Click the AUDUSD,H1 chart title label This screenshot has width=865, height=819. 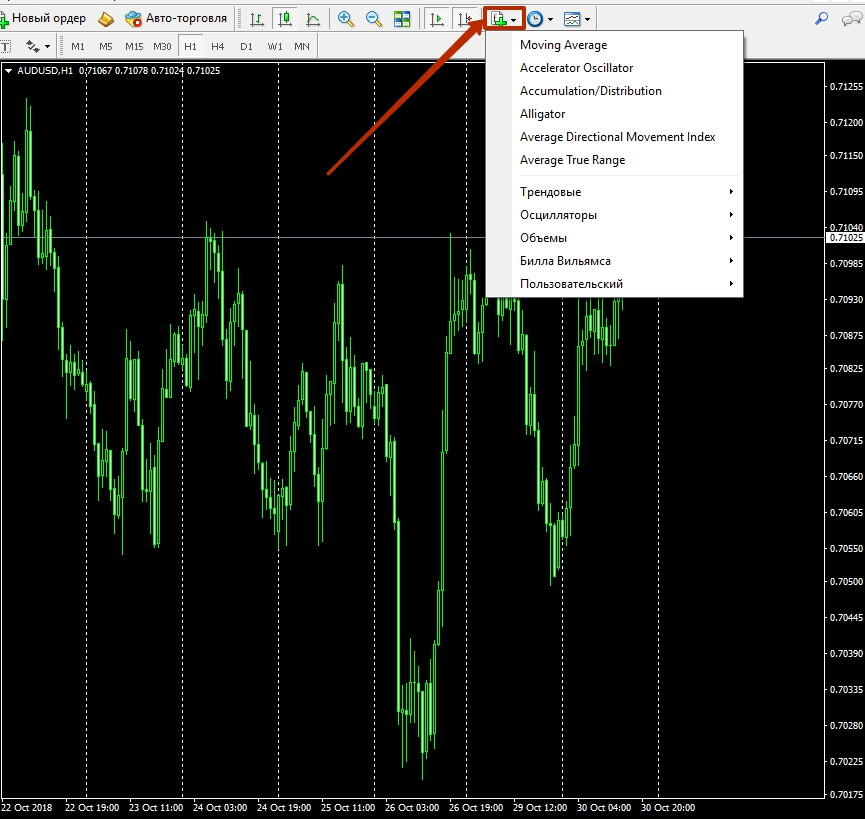pyautogui.click(x=45, y=70)
